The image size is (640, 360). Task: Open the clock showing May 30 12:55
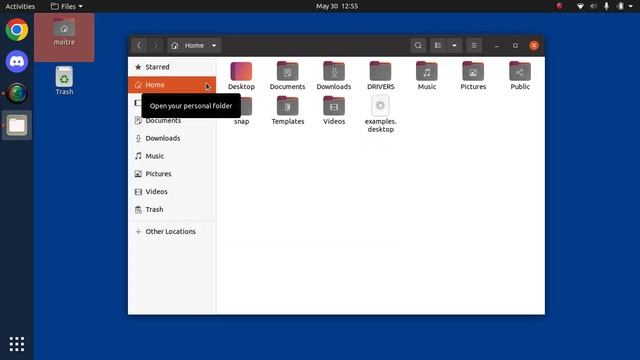[x=337, y=6]
